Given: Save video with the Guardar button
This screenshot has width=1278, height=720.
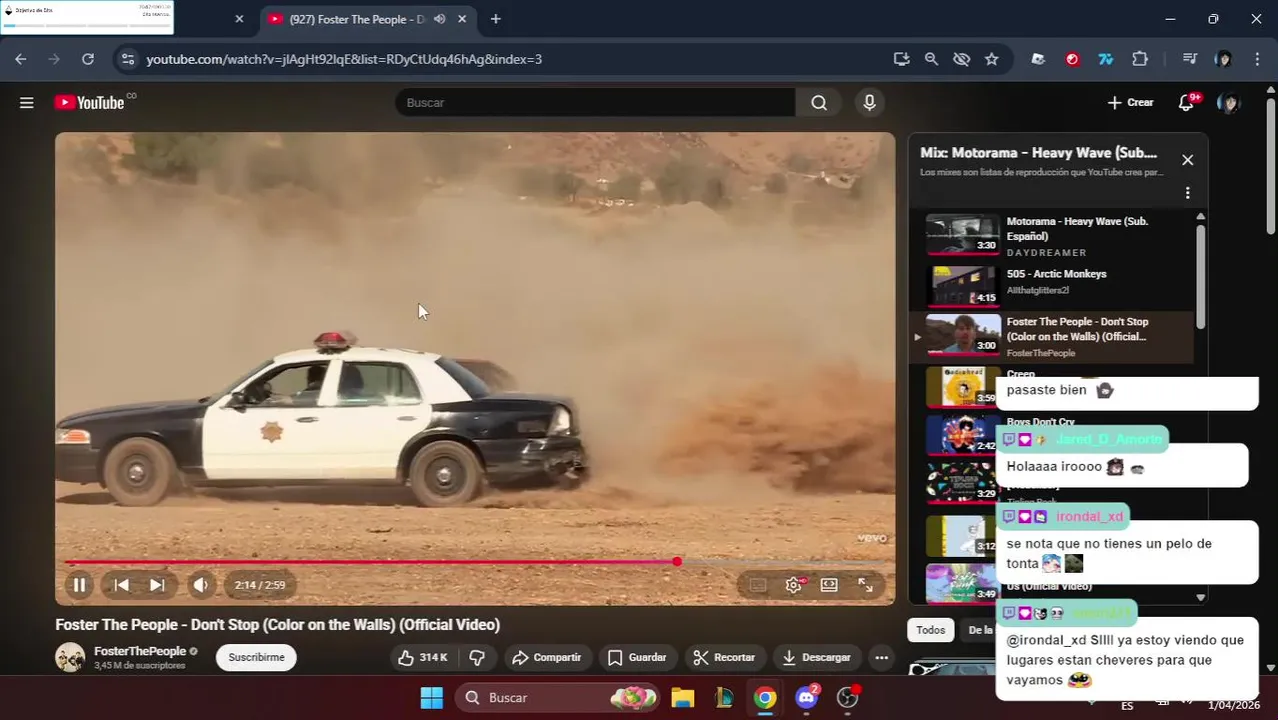Looking at the screenshot, I should [637, 657].
